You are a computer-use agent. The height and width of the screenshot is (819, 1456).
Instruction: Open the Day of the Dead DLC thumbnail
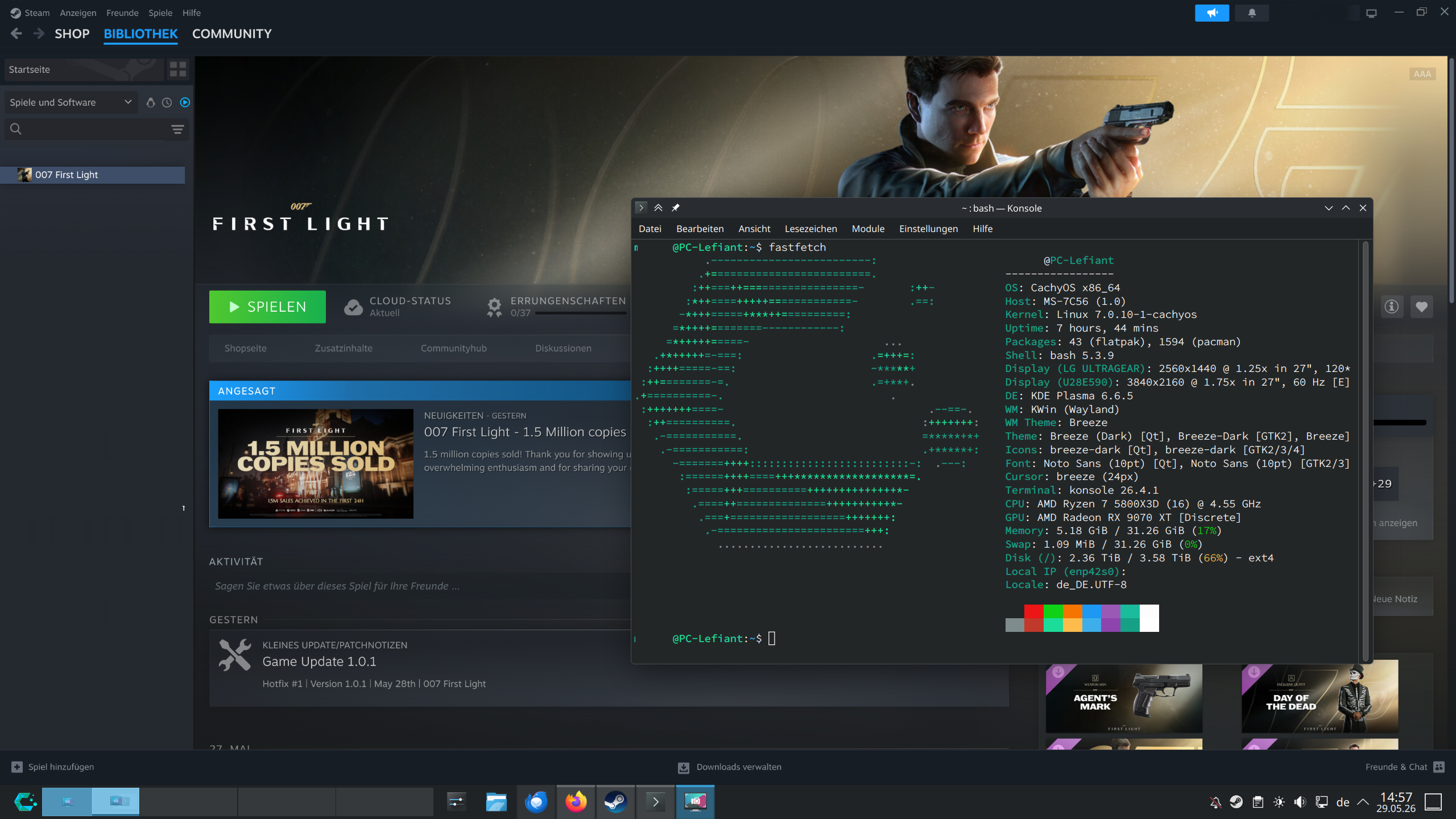[1319, 698]
